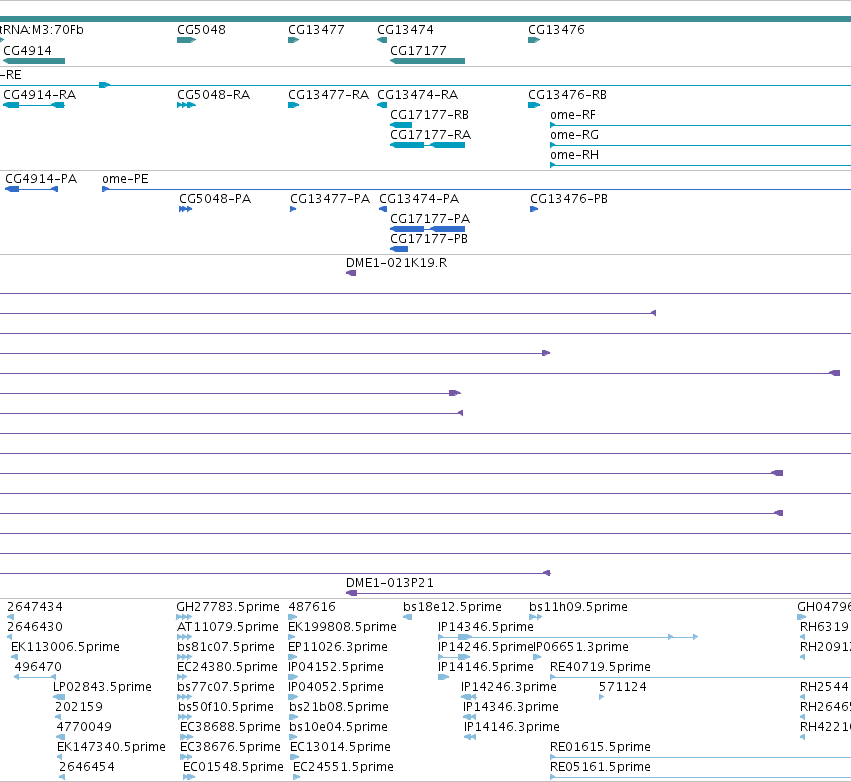
Task: Click the 496470 feature glyph
Action: pos(35,677)
